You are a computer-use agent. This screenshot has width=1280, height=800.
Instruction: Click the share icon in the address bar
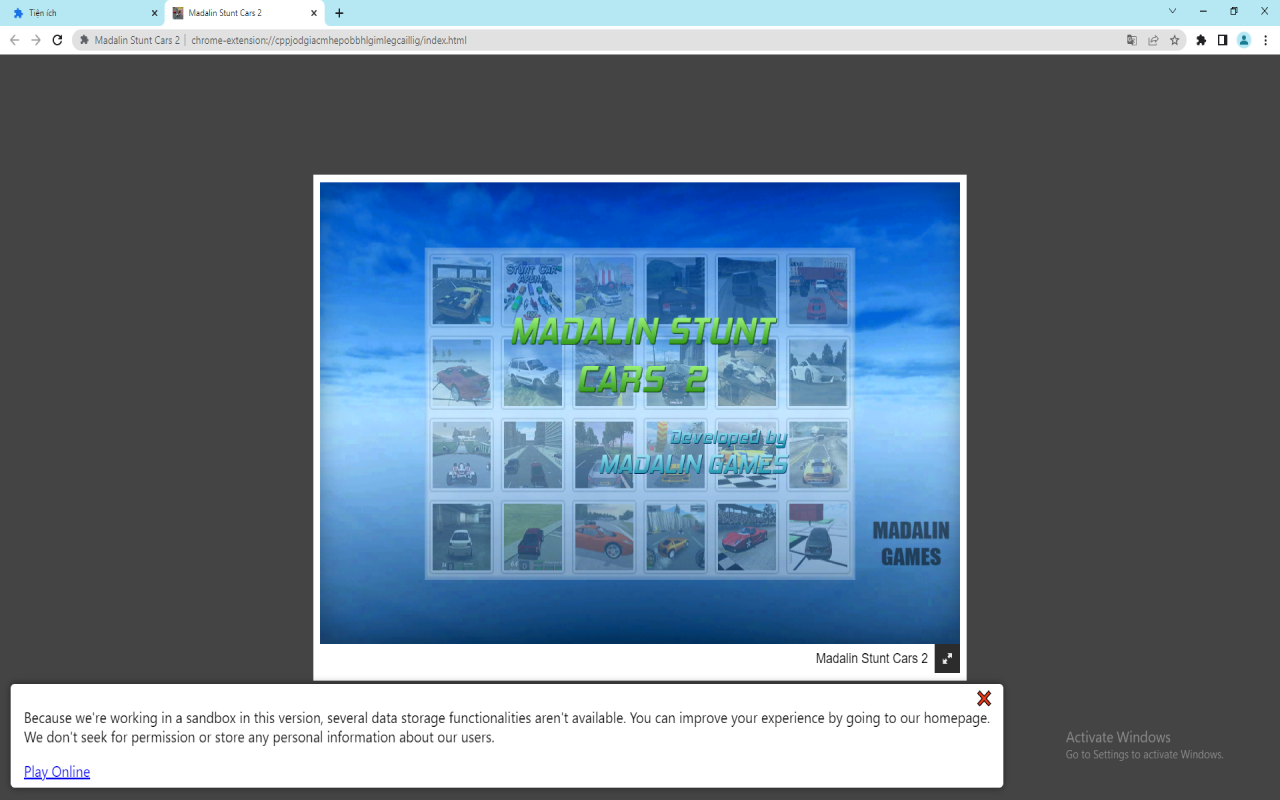pyautogui.click(x=1153, y=40)
